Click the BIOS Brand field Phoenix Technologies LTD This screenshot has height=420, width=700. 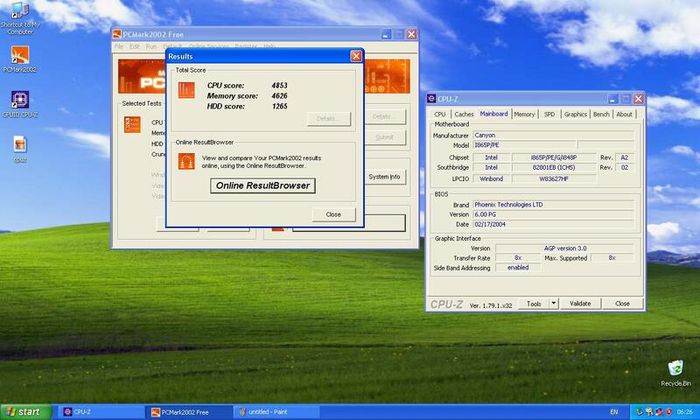tap(554, 204)
